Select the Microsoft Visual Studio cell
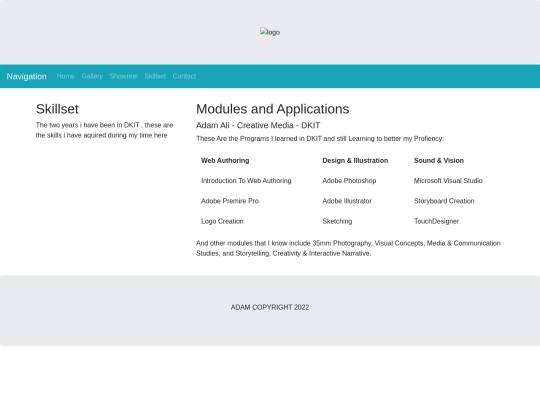This screenshot has width=540, height=405. [x=448, y=181]
